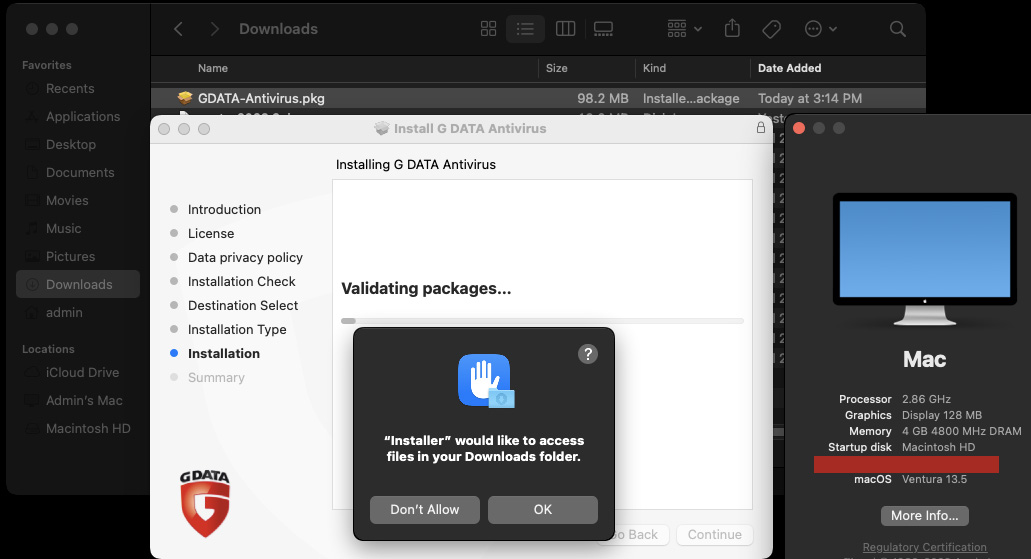
Task: Open Pictures in Finder sidebar
Action: pos(70,256)
